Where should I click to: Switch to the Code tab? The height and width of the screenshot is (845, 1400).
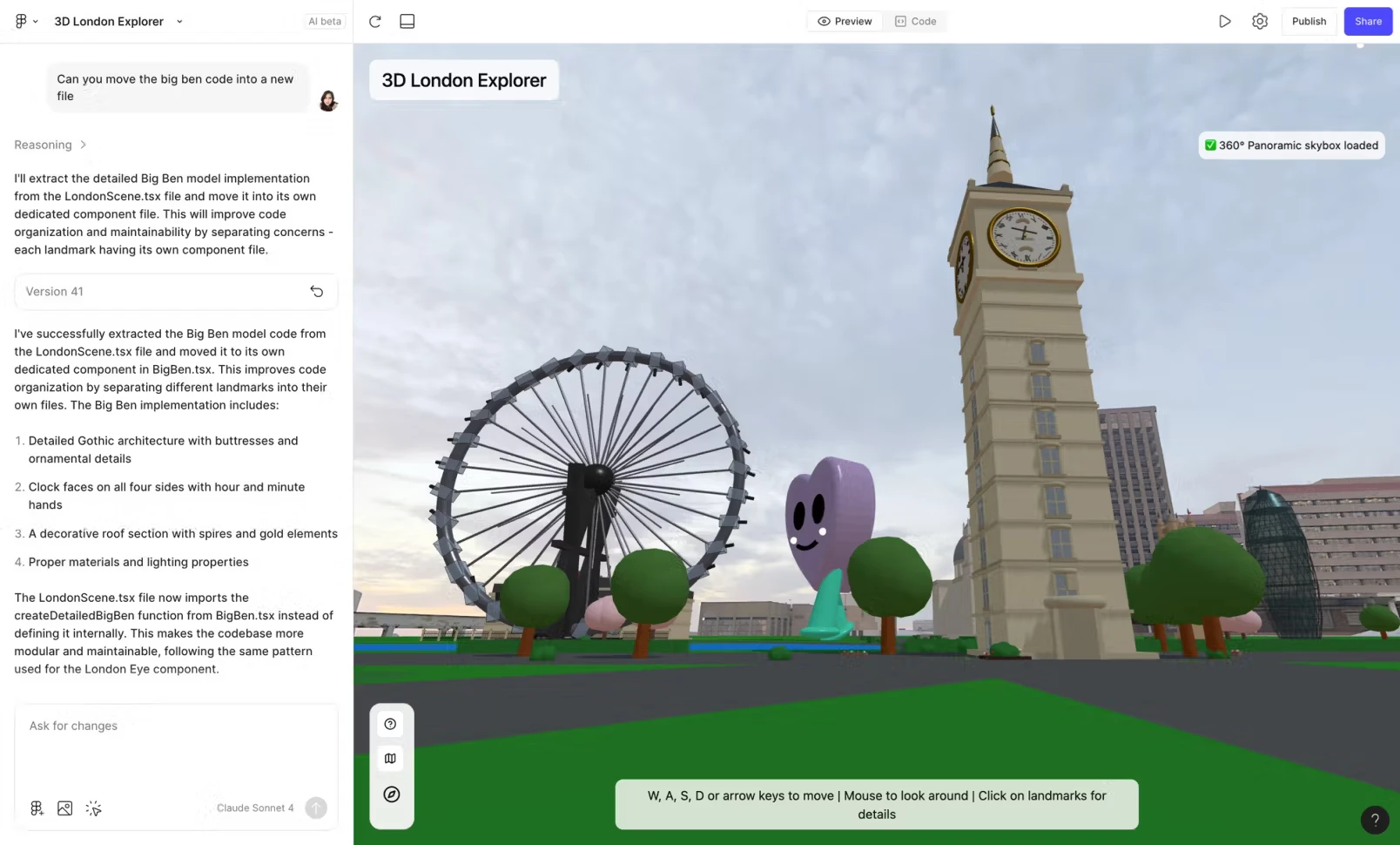click(x=915, y=21)
